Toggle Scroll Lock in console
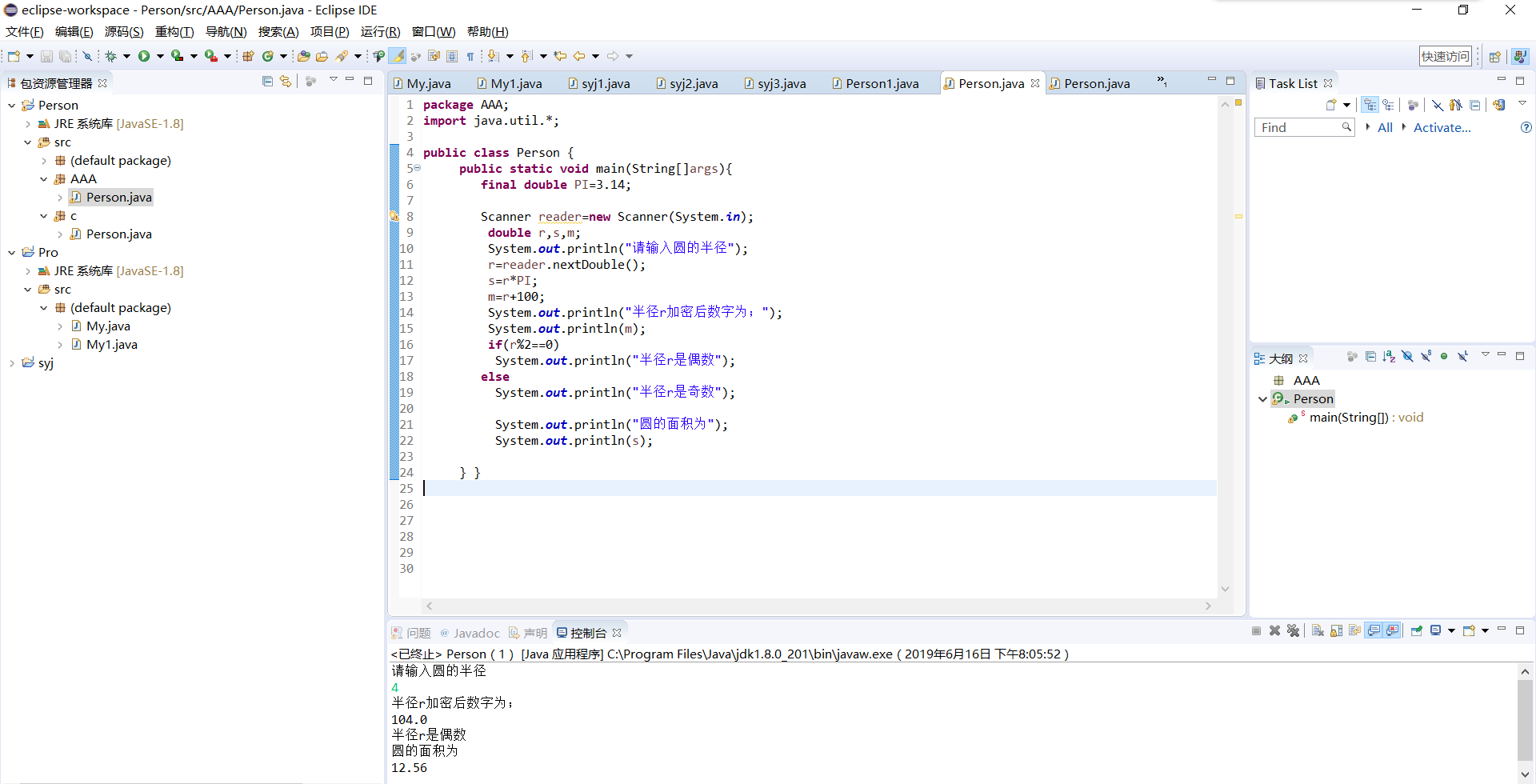 coord(1336,631)
